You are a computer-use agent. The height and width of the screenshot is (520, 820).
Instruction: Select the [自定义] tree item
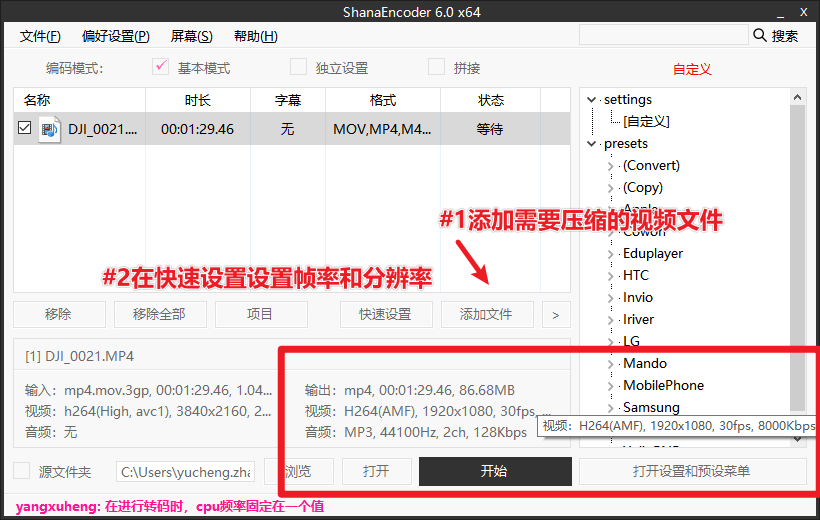[646, 121]
